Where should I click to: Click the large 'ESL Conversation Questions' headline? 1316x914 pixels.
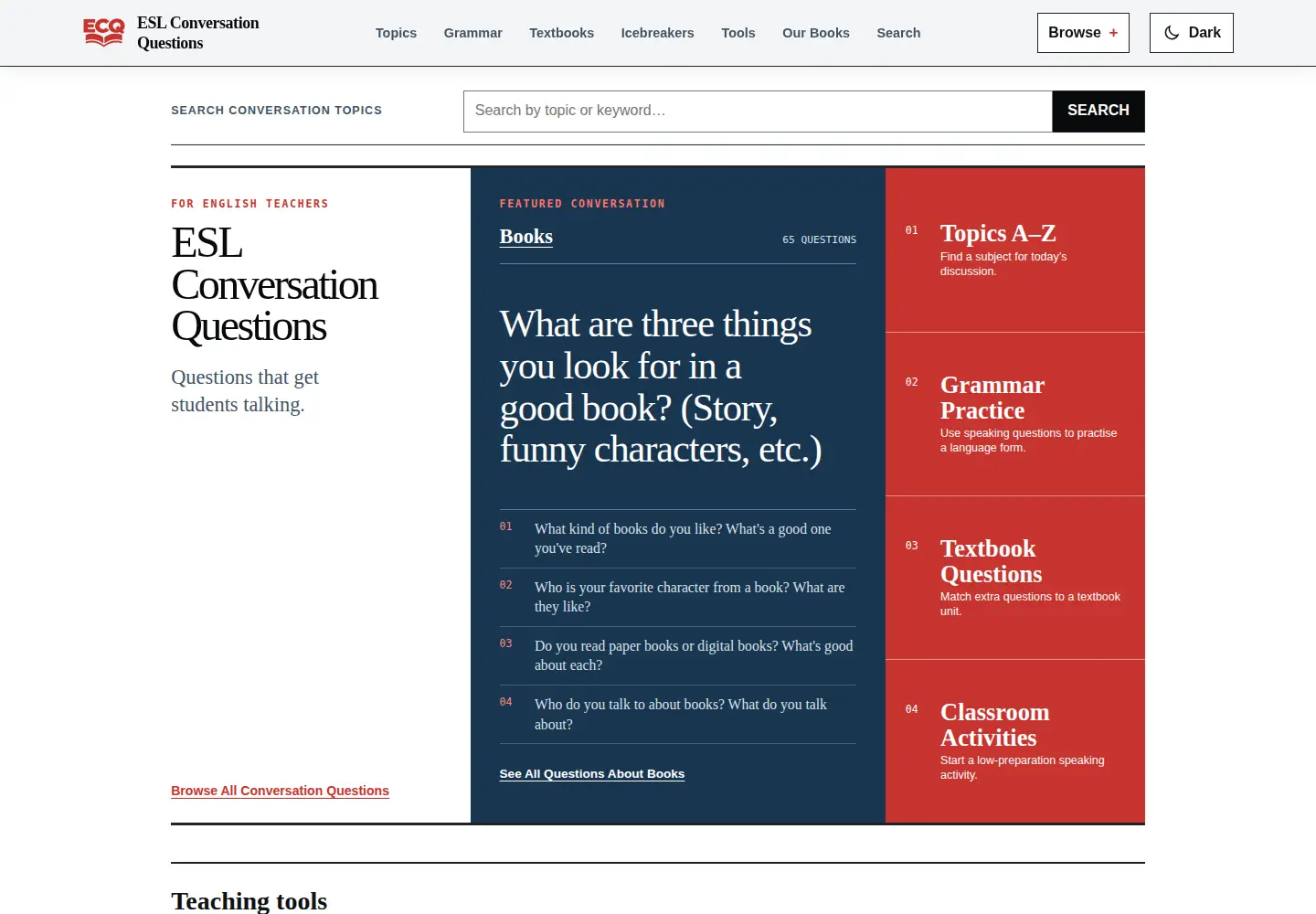(x=274, y=284)
